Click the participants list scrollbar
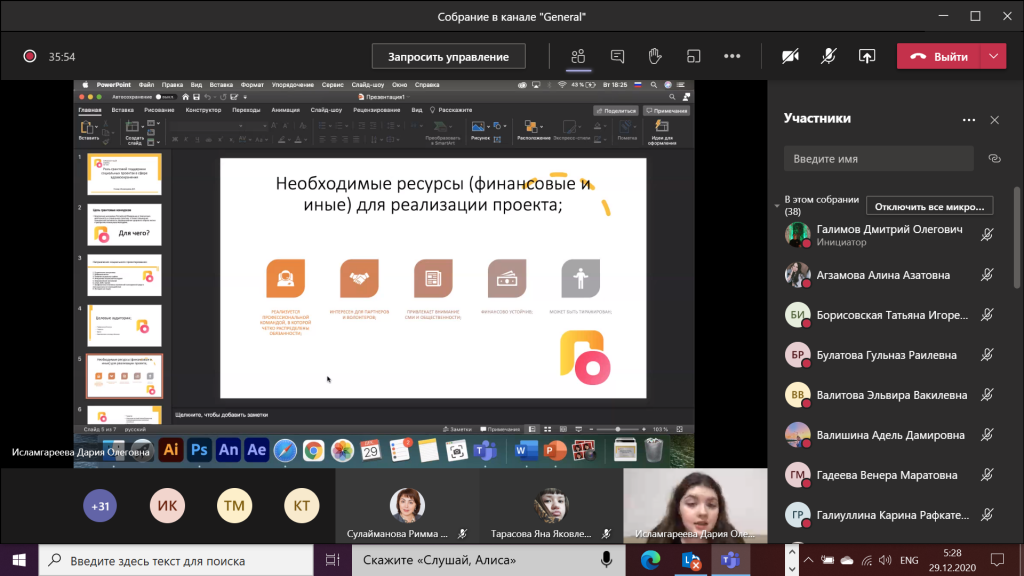The height and width of the screenshot is (576, 1024). pyautogui.click(x=1017, y=238)
